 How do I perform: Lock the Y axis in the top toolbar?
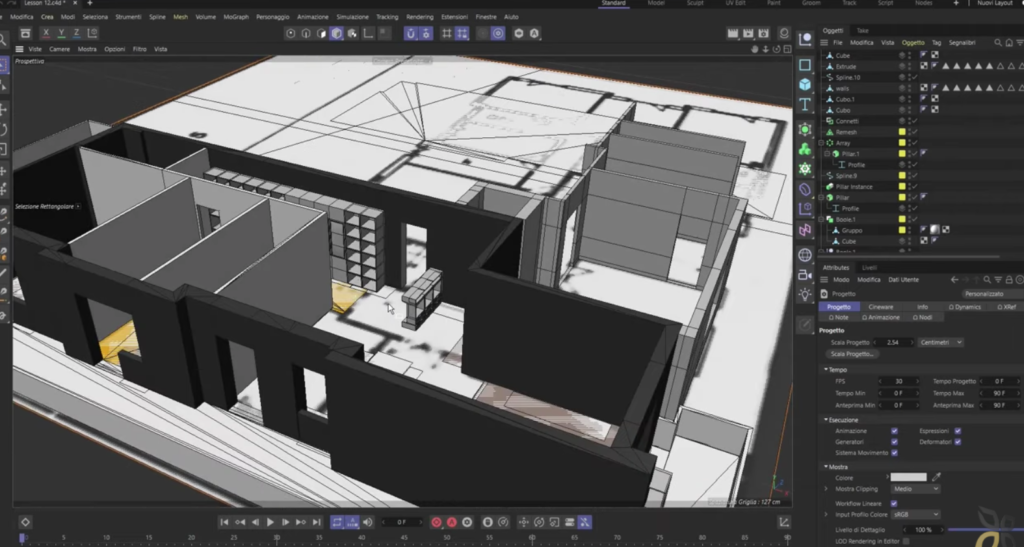coord(61,33)
